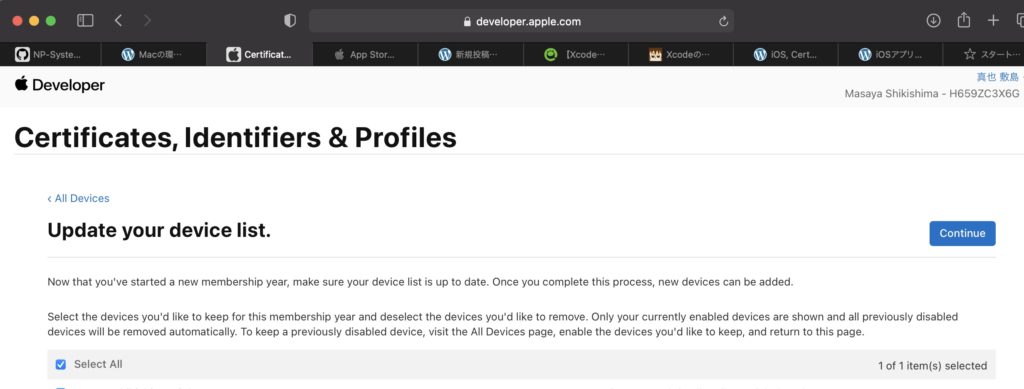Viewport: 1024px width, 389px height.
Task: Click the Certificates, Identifiers & Profiles heading
Action: click(x=235, y=138)
